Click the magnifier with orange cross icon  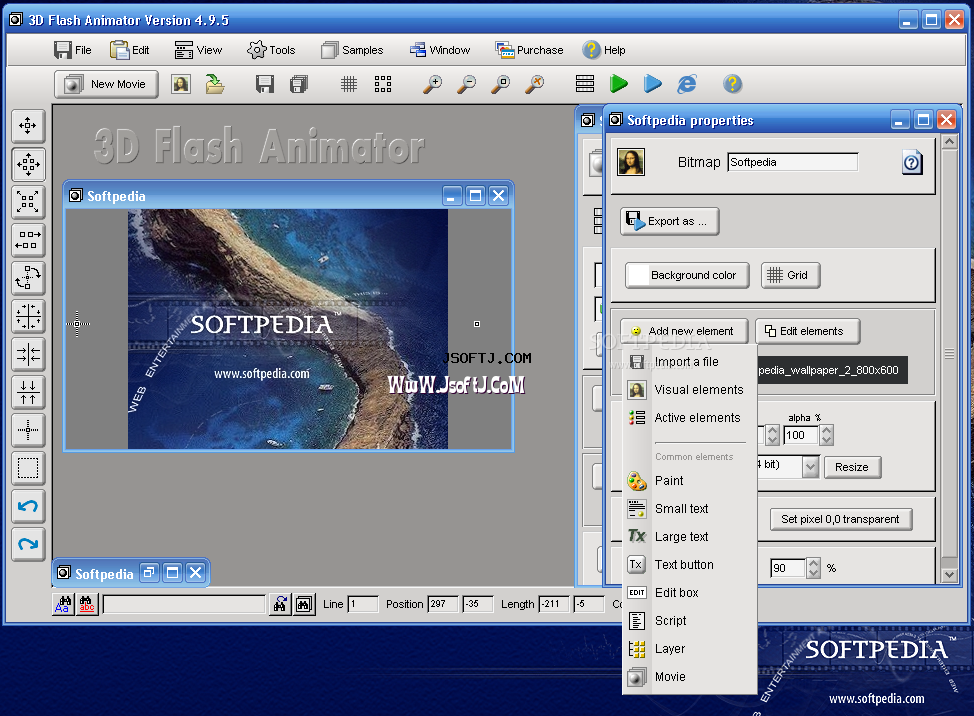pyautogui.click(x=534, y=84)
